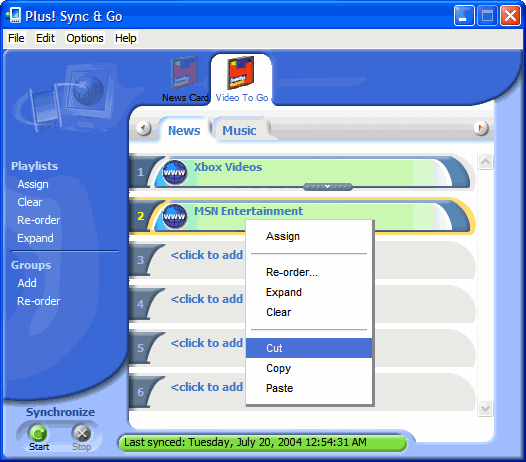The width and height of the screenshot is (526, 462).
Task: Expand Xbox Videos using the chevron handle
Action: [x=327, y=187]
